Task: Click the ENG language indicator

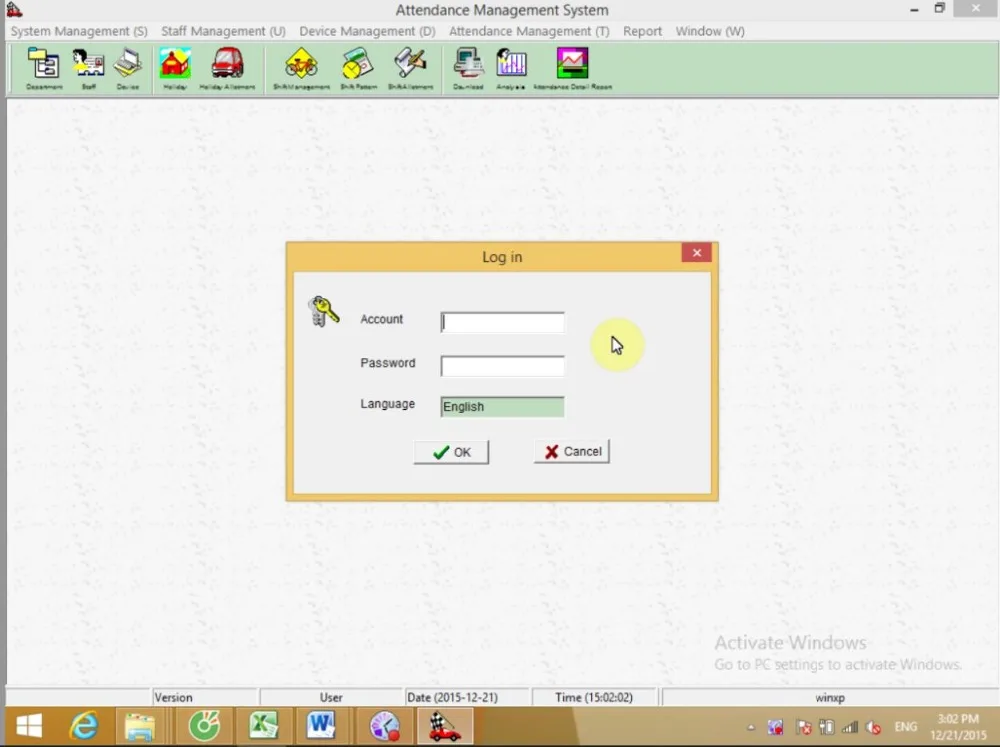Action: click(x=906, y=727)
